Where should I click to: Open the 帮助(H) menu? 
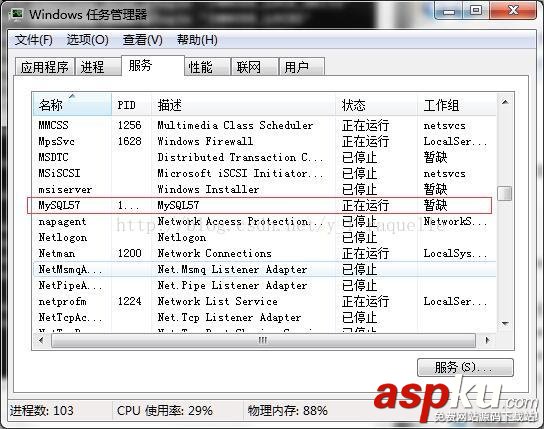tap(197, 40)
